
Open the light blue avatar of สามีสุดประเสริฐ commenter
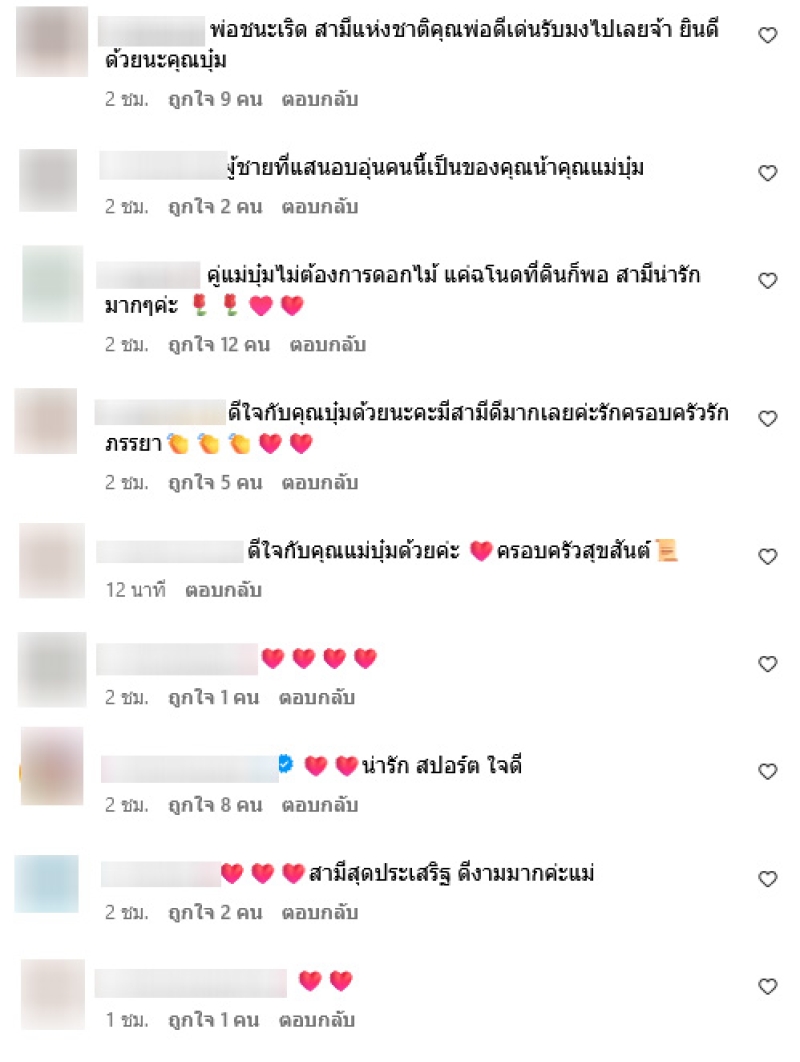[x=47, y=883]
